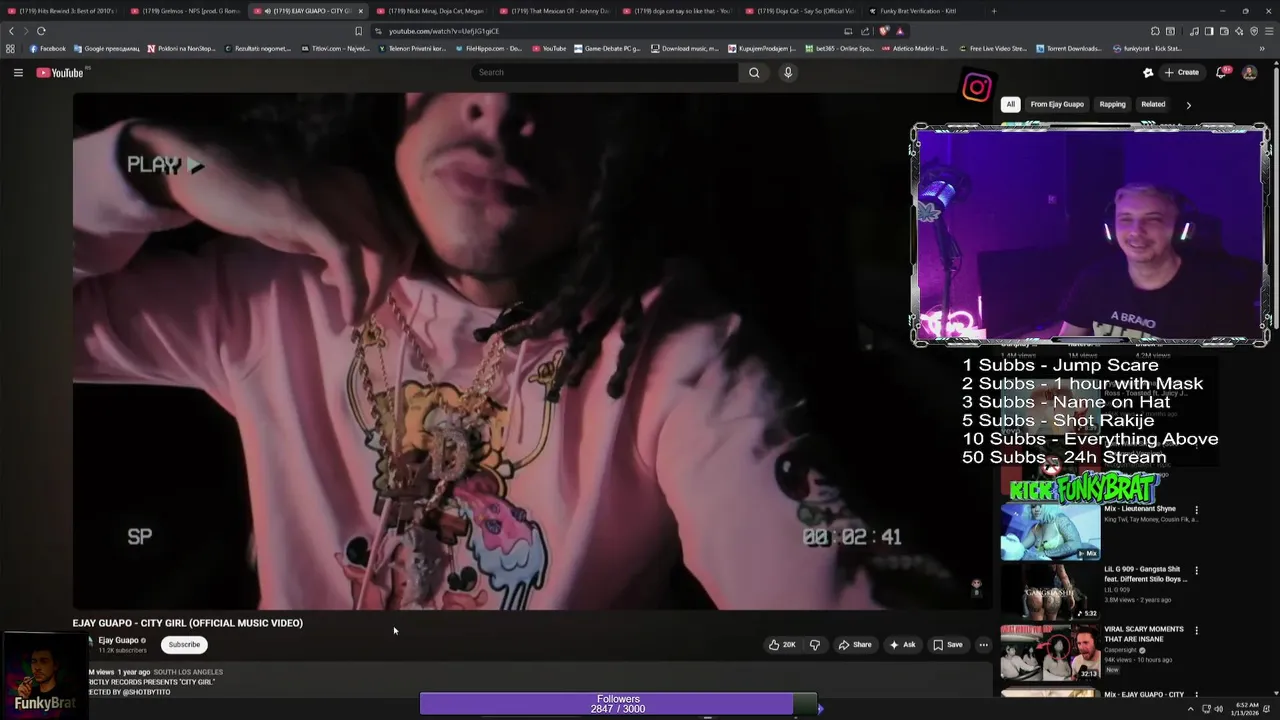Toggle the browser sidebar panel icon
The image size is (1280, 720).
pyautogui.click(x=1209, y=31)
